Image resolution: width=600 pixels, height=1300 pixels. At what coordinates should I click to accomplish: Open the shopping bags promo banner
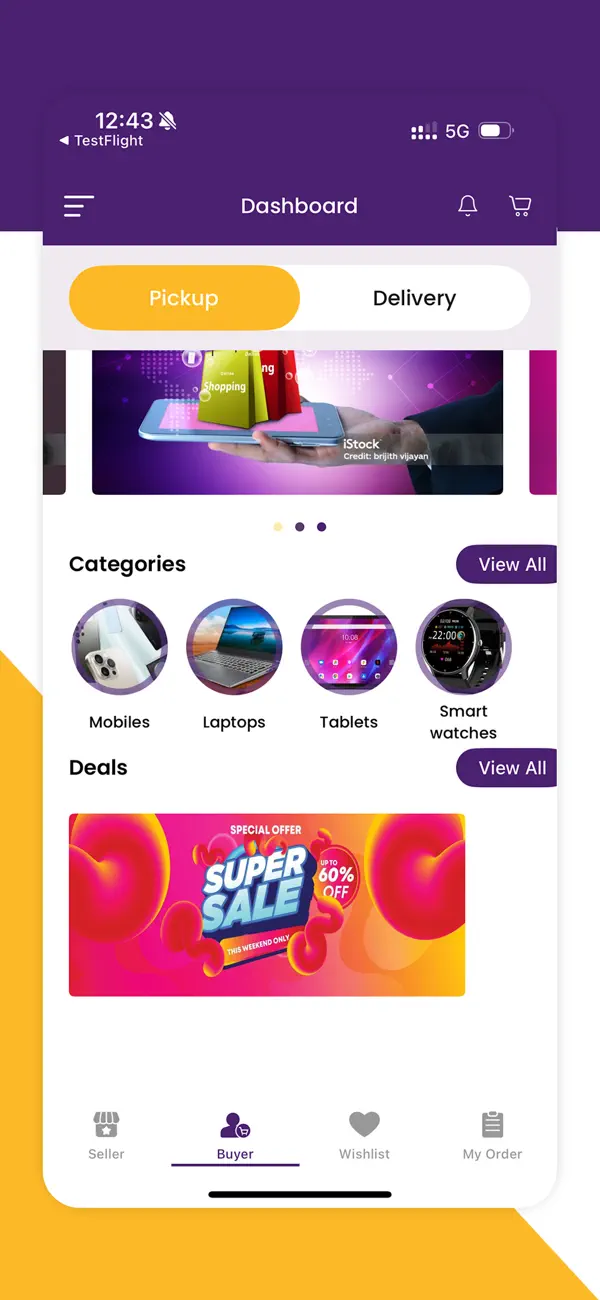point(297,422)
